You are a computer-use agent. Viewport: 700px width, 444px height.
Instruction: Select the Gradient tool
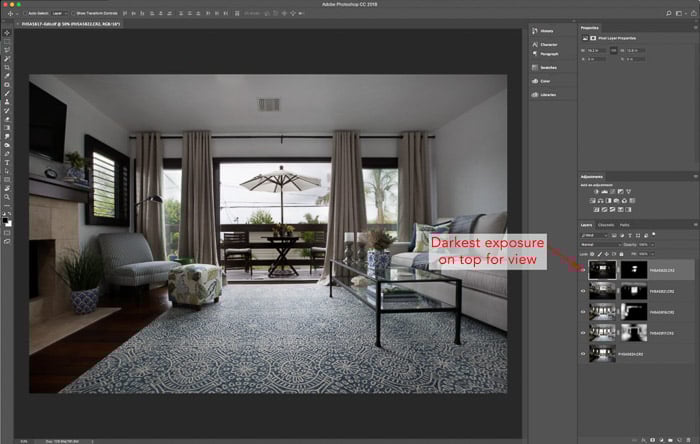tap(7, 128)
